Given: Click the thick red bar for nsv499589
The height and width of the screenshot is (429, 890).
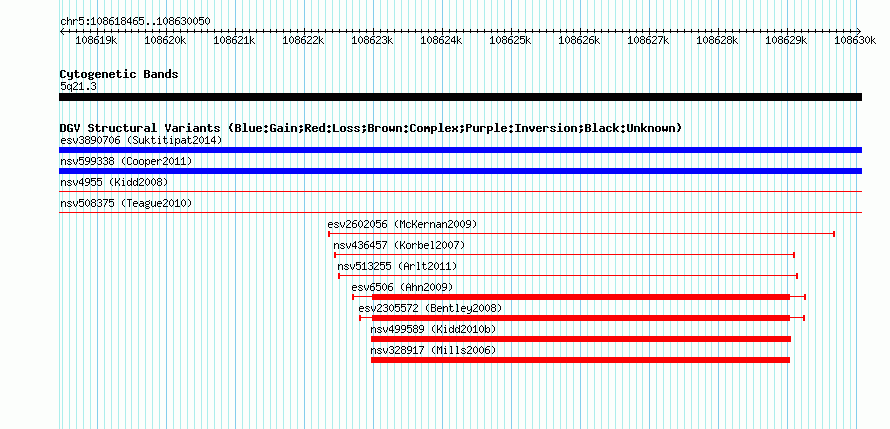Looking at the screenshot, I should [x=581, y=339].
